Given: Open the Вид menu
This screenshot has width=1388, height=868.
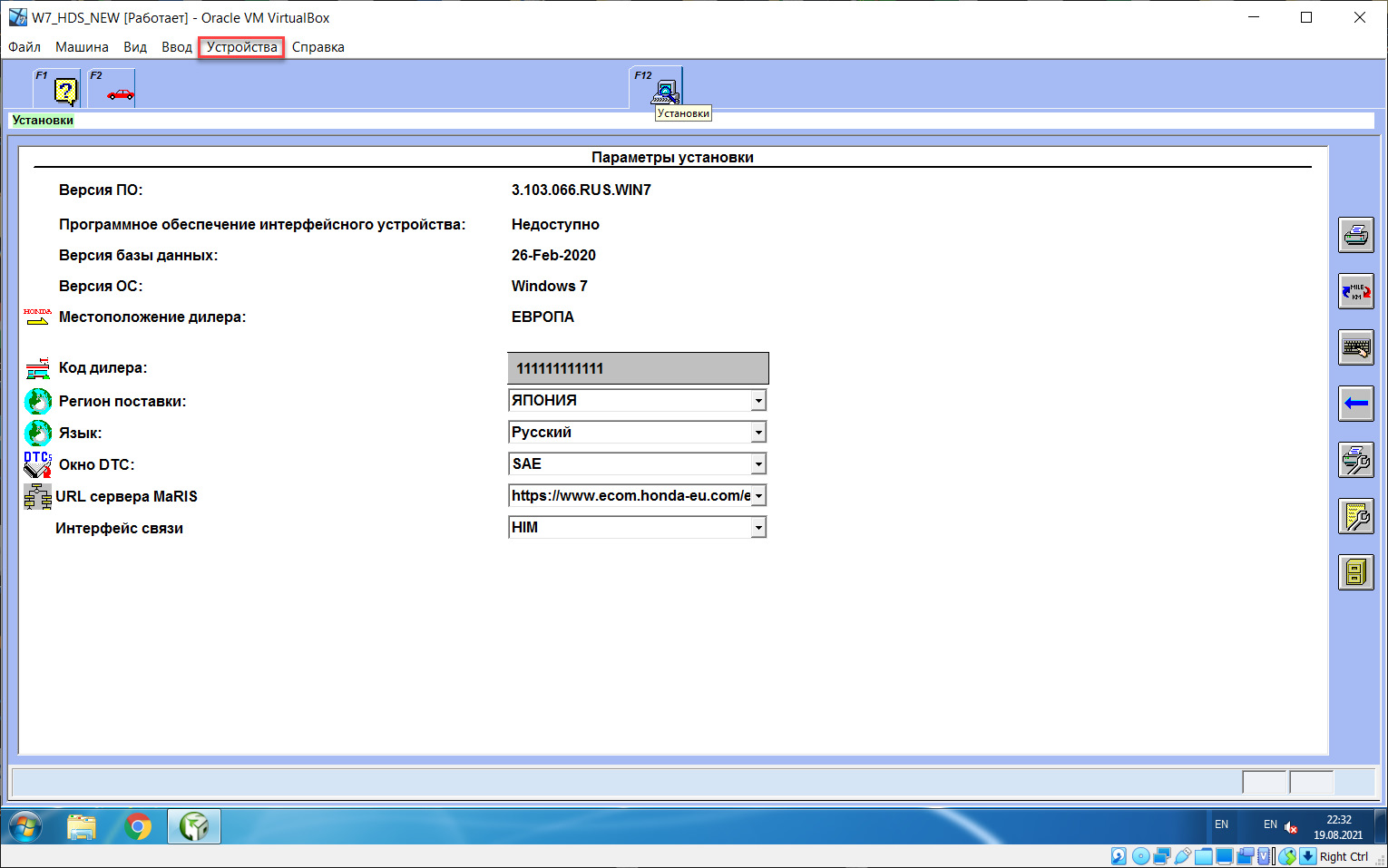Looking at the screenshot, I should pyautogui.click(x=135, y=47).
